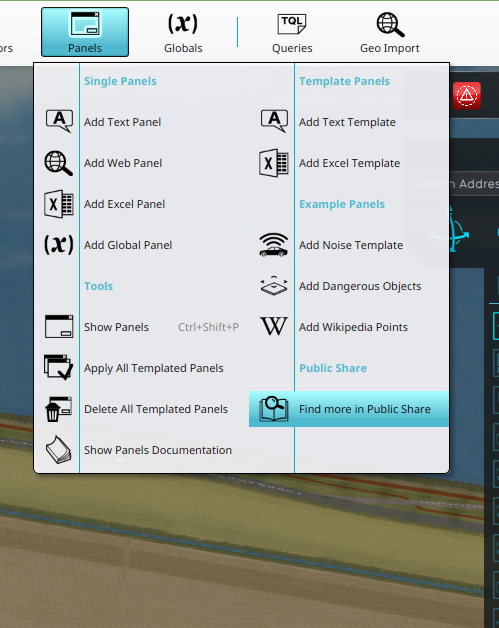
Task: Click the Add Global Panel (x) icon
Action: pyautogui.click(x=59, y=245)
